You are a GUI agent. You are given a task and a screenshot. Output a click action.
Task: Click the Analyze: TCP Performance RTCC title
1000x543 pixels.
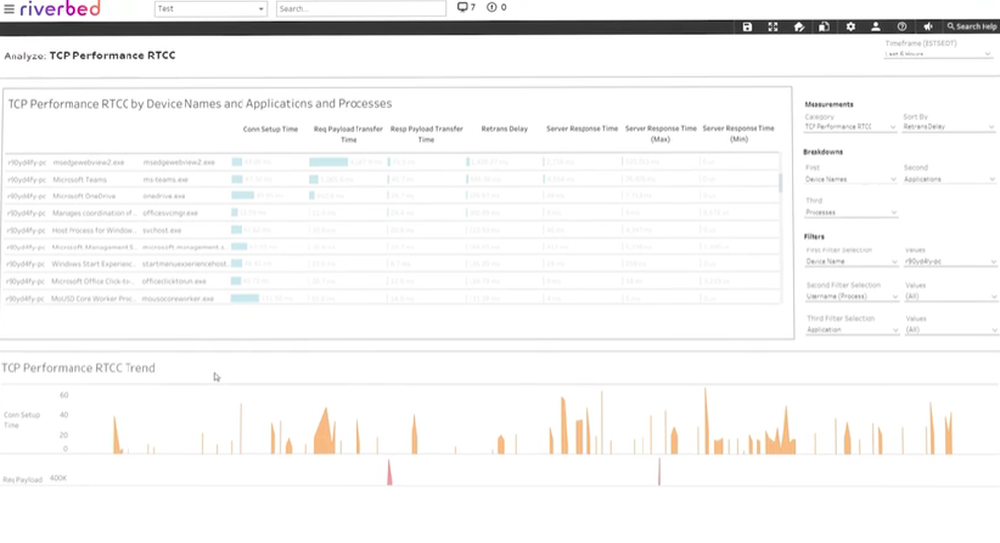[x=90, y=56]
